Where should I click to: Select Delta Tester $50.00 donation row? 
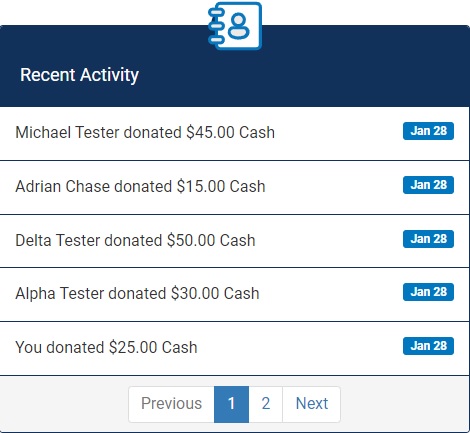(235, 241)
